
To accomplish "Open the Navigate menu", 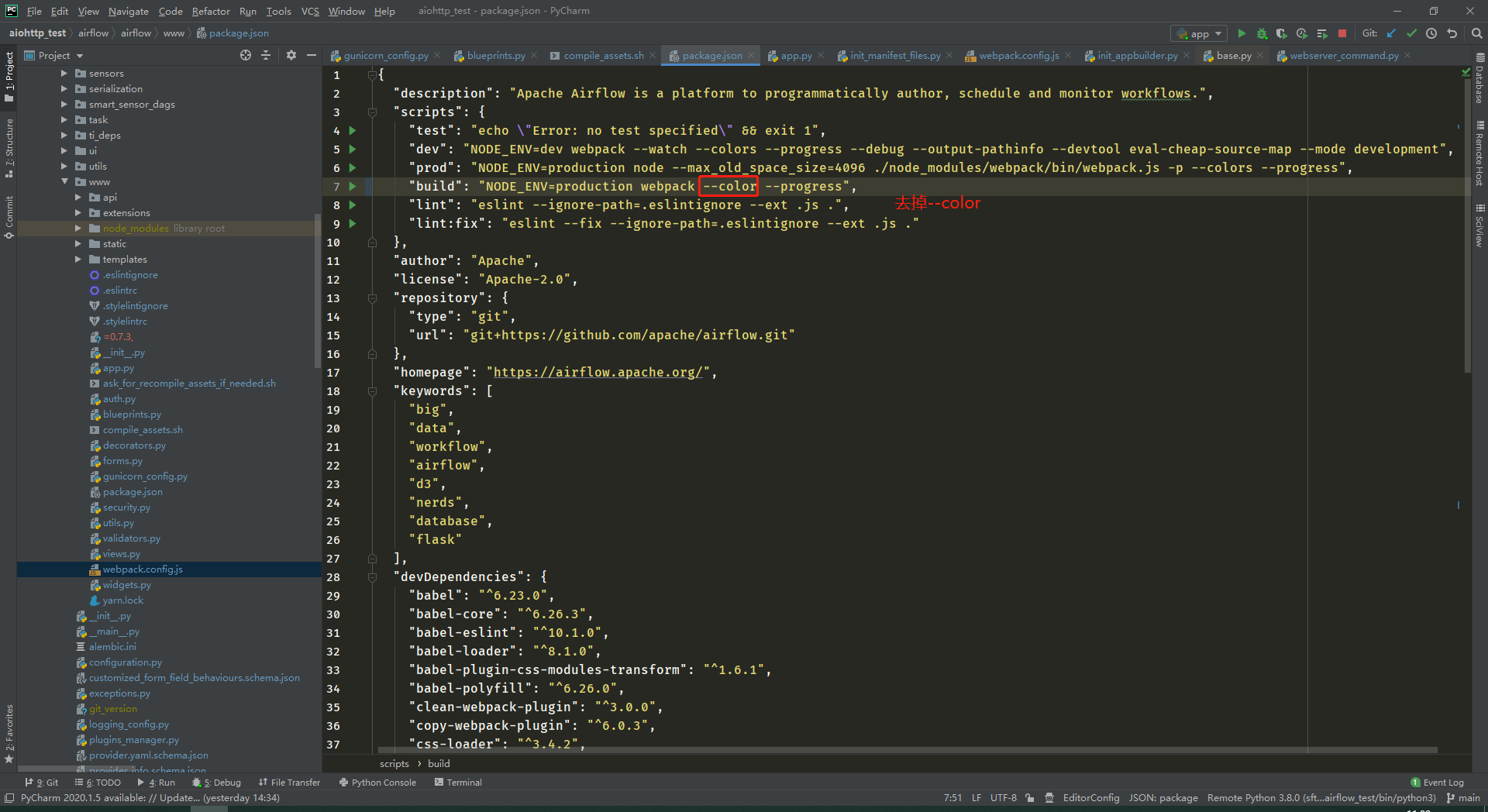I will [128, 11].
